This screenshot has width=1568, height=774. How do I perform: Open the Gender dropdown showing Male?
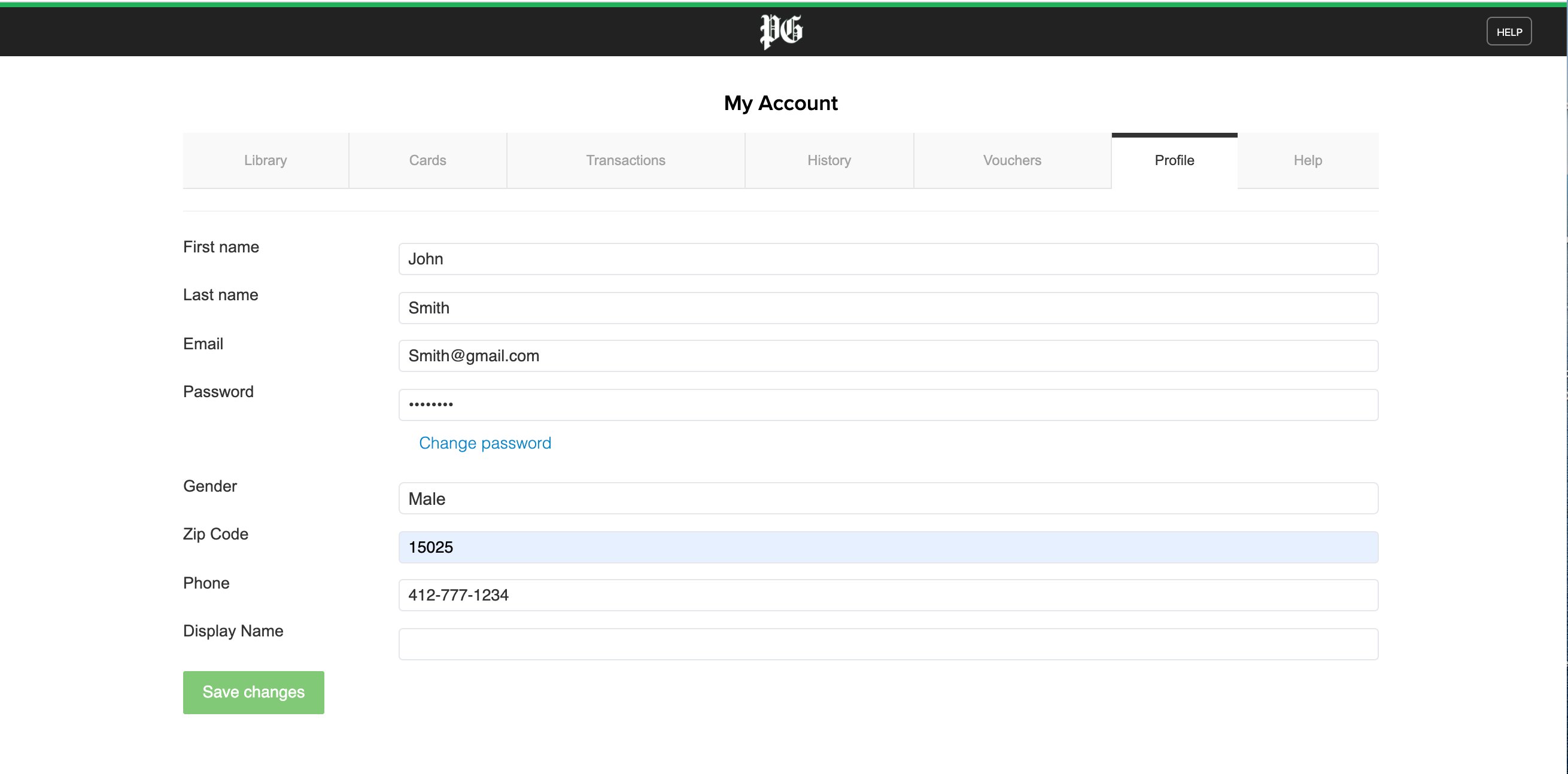click(x=888, y=498)
